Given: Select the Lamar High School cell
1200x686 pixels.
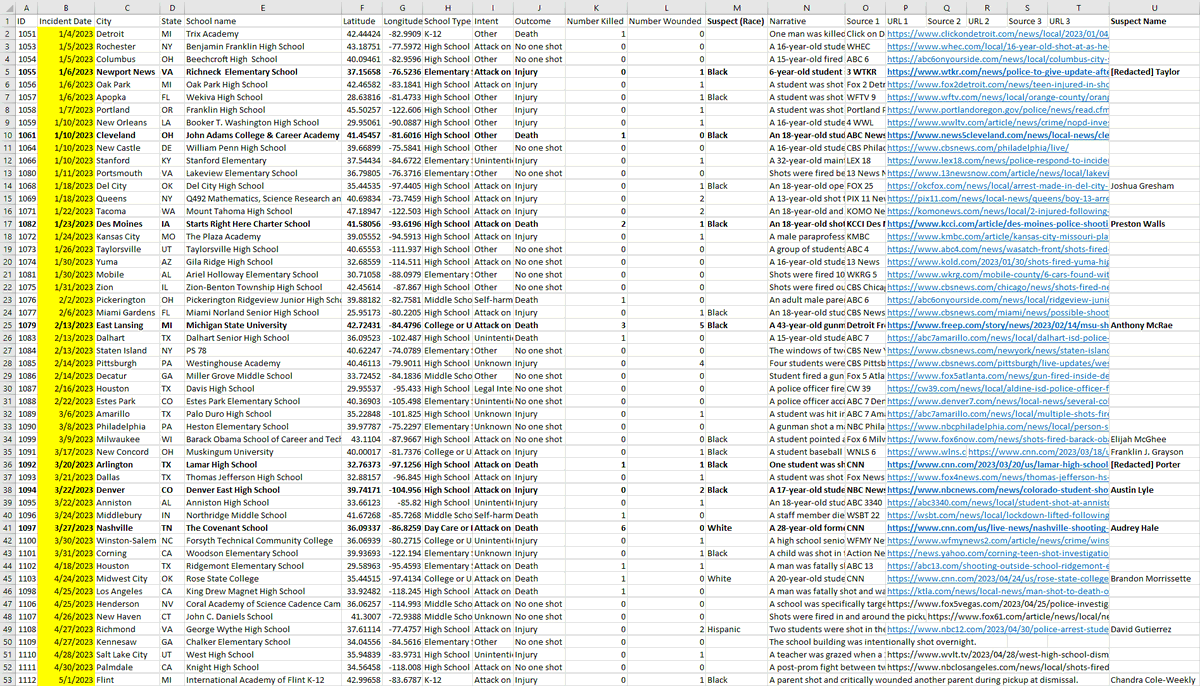Looking at the screenshot, I should [263, 465].
